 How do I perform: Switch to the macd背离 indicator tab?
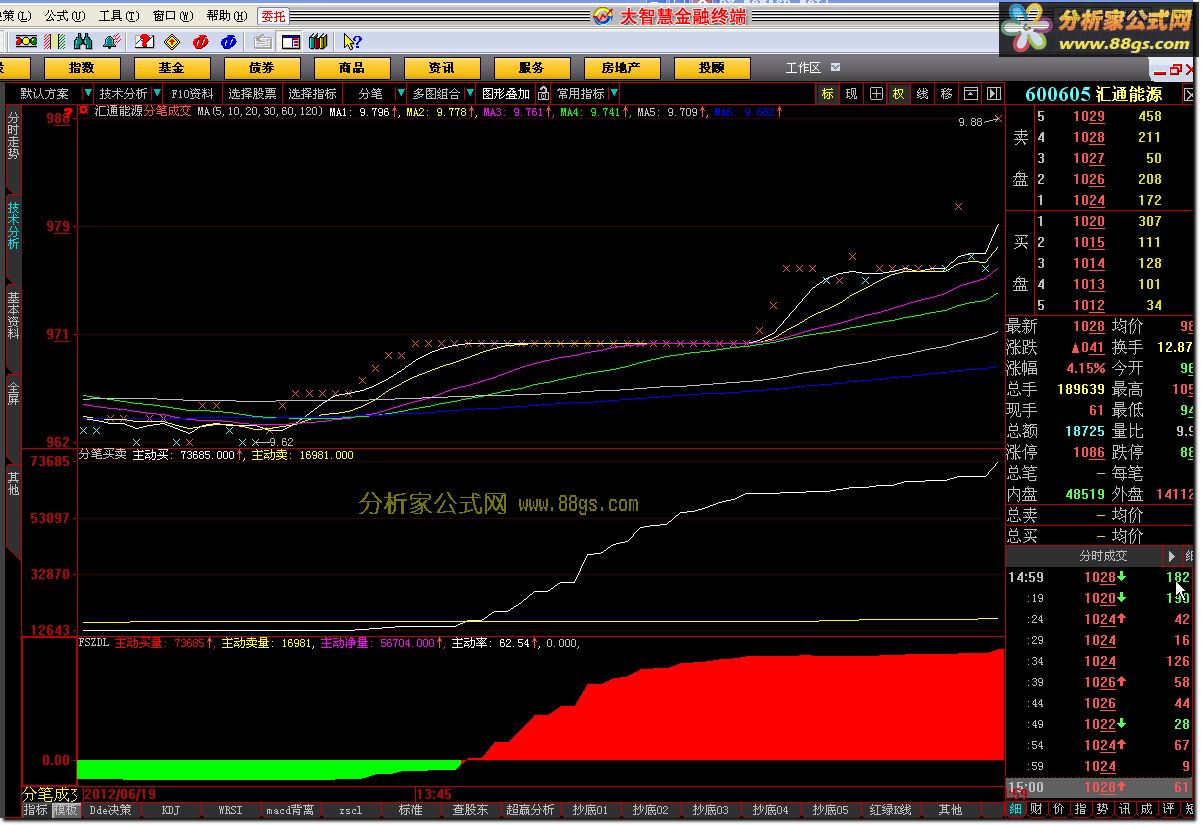(290, 810)
